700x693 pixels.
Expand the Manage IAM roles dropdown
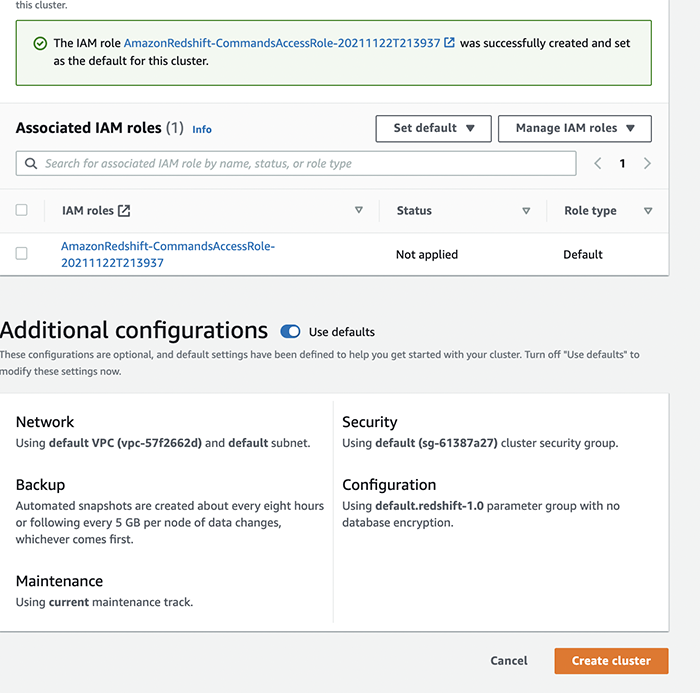pos(574,128)
